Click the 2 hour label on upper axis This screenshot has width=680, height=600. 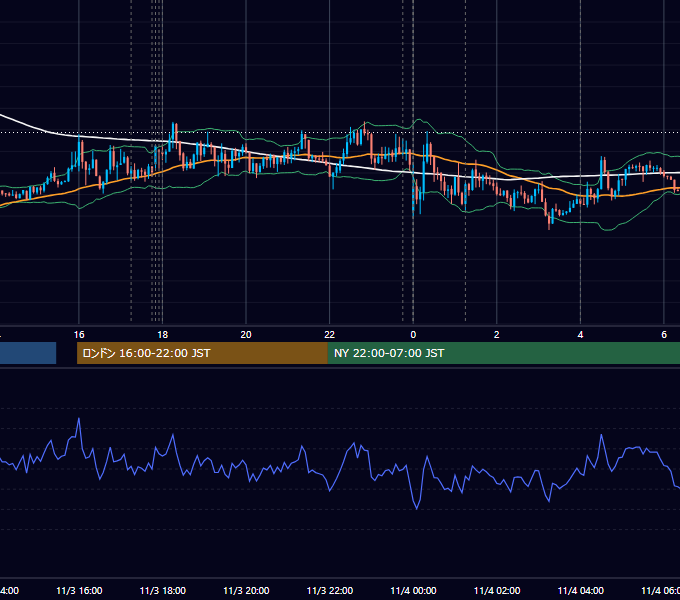497,335
